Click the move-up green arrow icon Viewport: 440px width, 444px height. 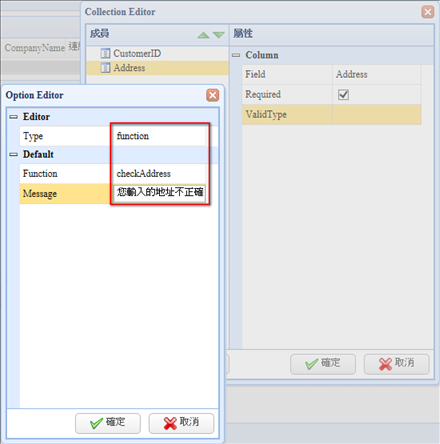[x=203, y=35]
